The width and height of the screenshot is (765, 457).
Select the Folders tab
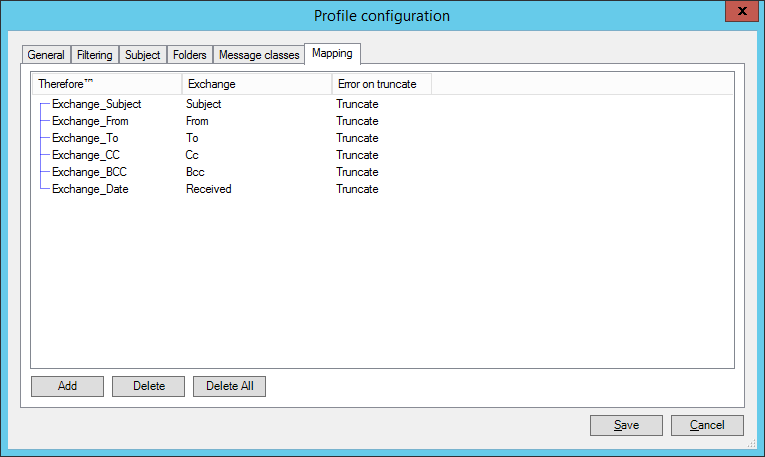click(190, 55)
